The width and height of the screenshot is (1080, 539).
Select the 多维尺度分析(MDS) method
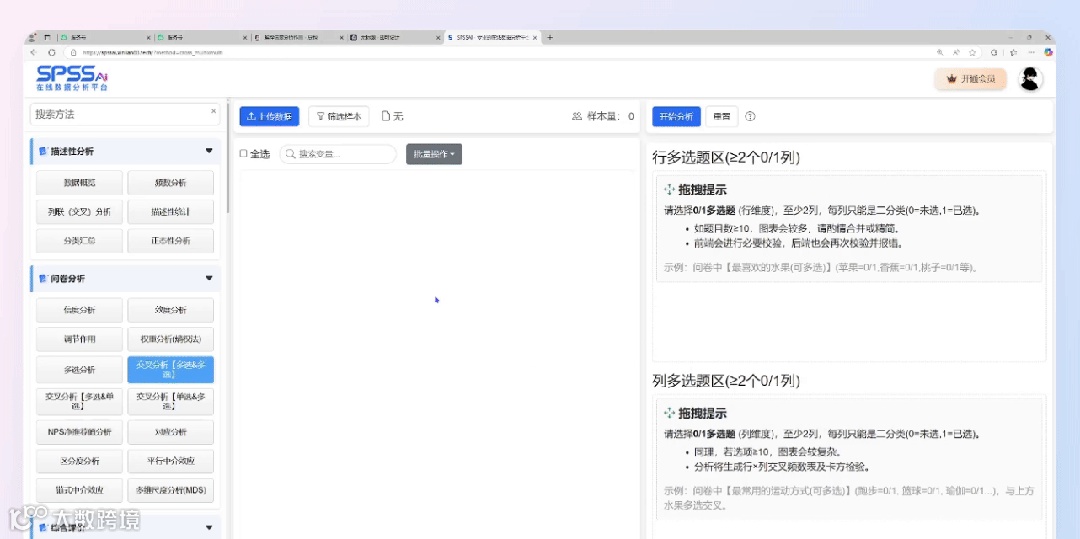170,490
